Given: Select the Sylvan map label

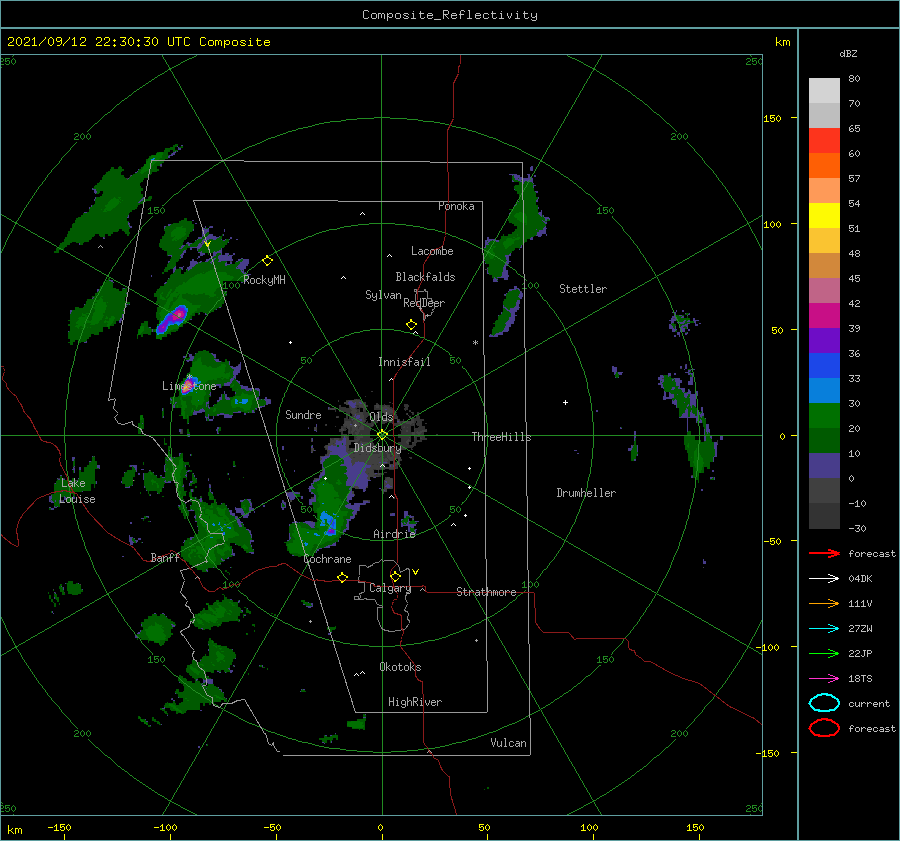Looking at the screenshot, I should 383,295.
